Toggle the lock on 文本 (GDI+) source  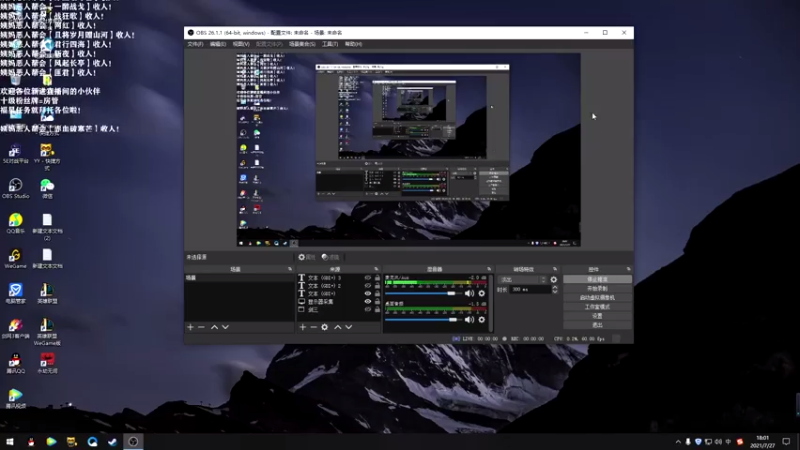tap(377, 294)
